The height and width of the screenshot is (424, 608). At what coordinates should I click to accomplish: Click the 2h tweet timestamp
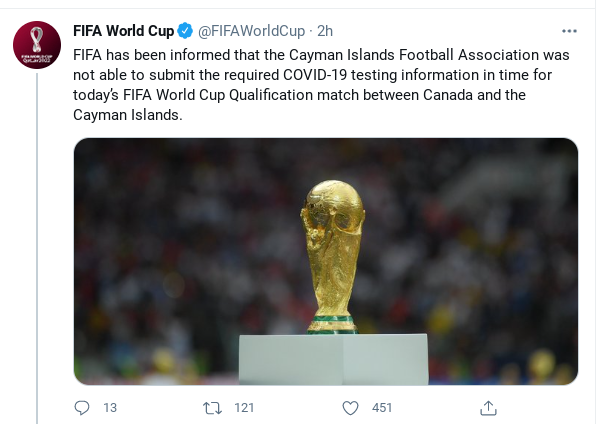[325, 31]
